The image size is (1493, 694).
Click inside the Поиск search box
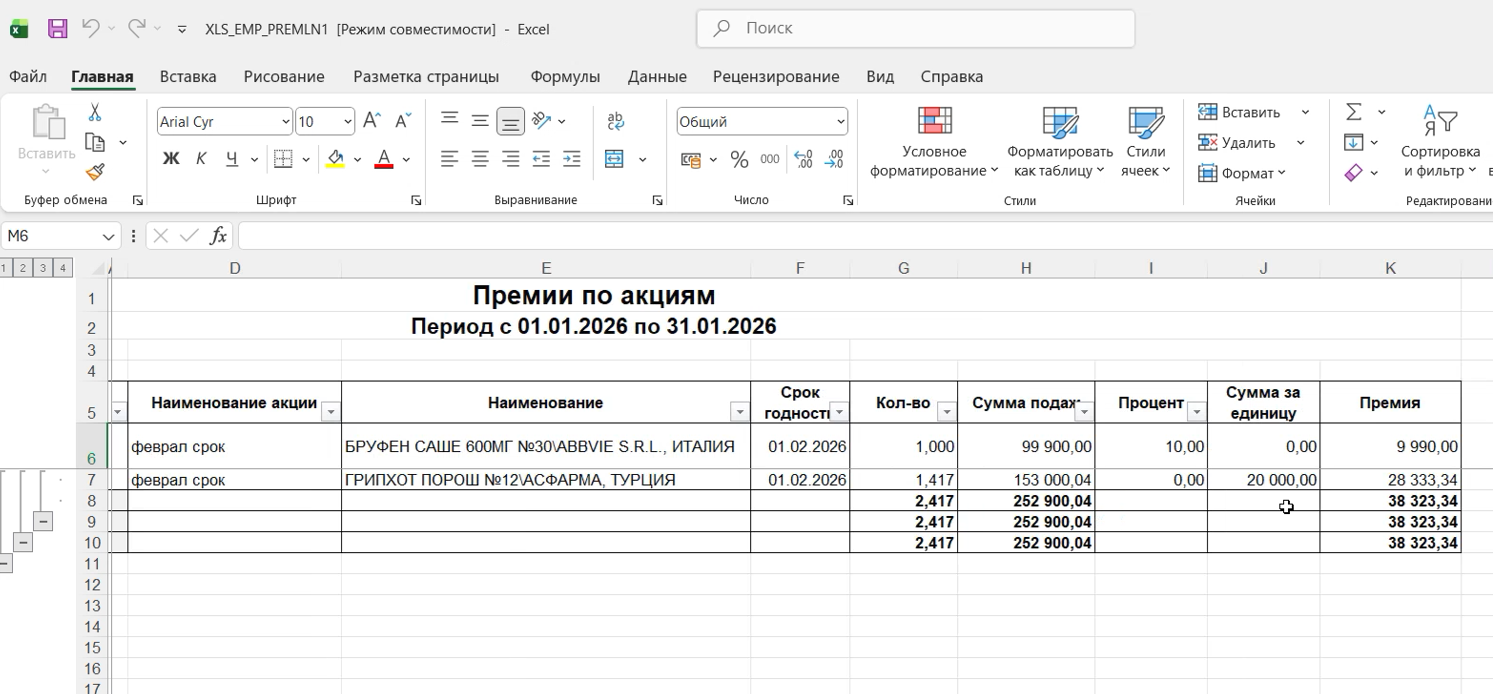[900, 28]
